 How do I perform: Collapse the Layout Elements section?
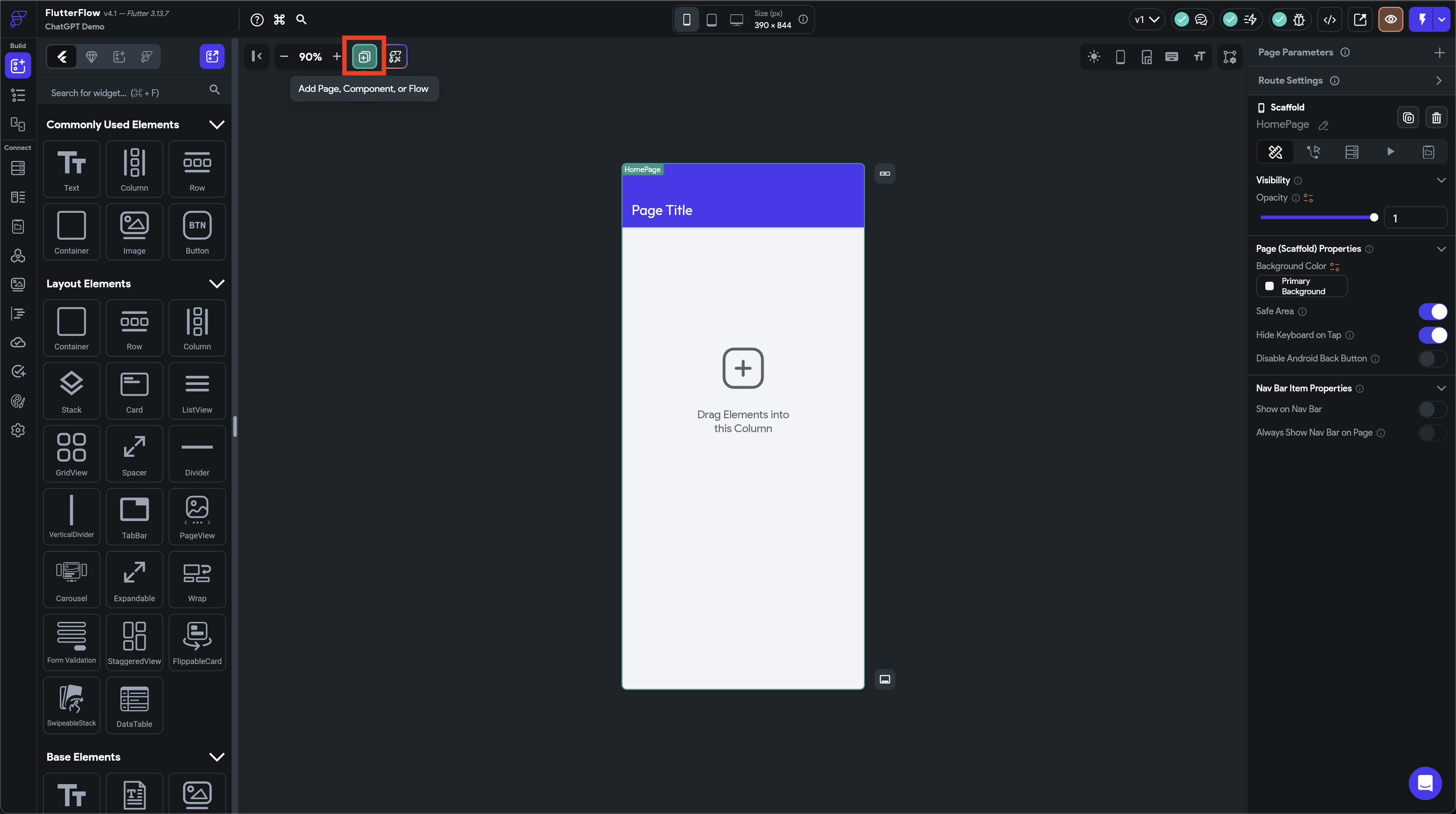coord(217,284)
